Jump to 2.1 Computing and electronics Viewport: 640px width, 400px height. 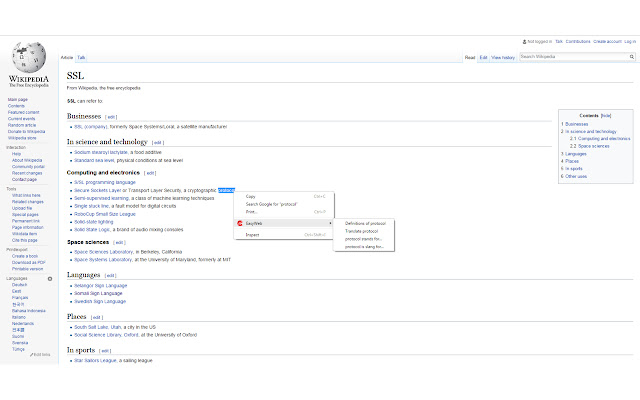[600, 139]
